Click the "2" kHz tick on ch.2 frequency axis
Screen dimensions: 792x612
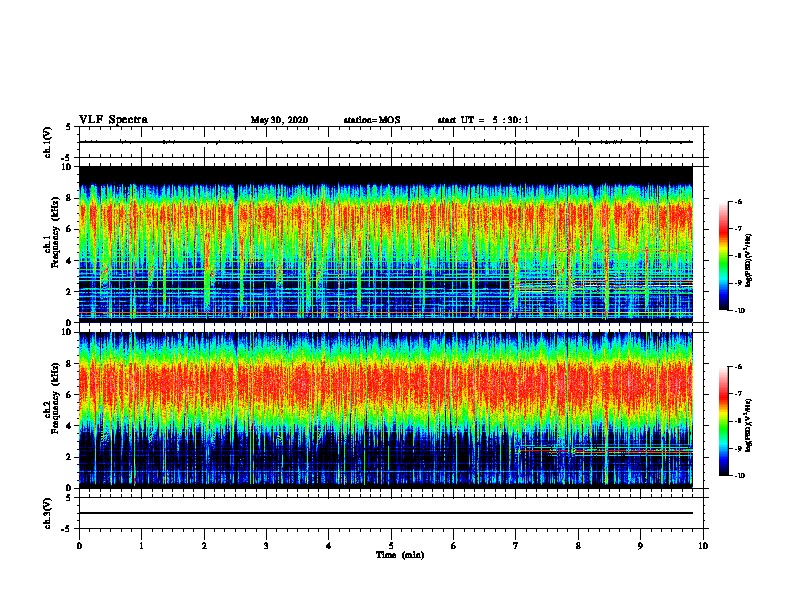coord(70,457)
